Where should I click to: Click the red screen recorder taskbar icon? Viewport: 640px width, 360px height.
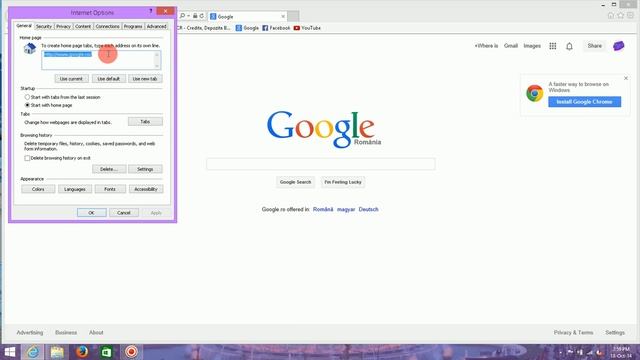point(131,352)
